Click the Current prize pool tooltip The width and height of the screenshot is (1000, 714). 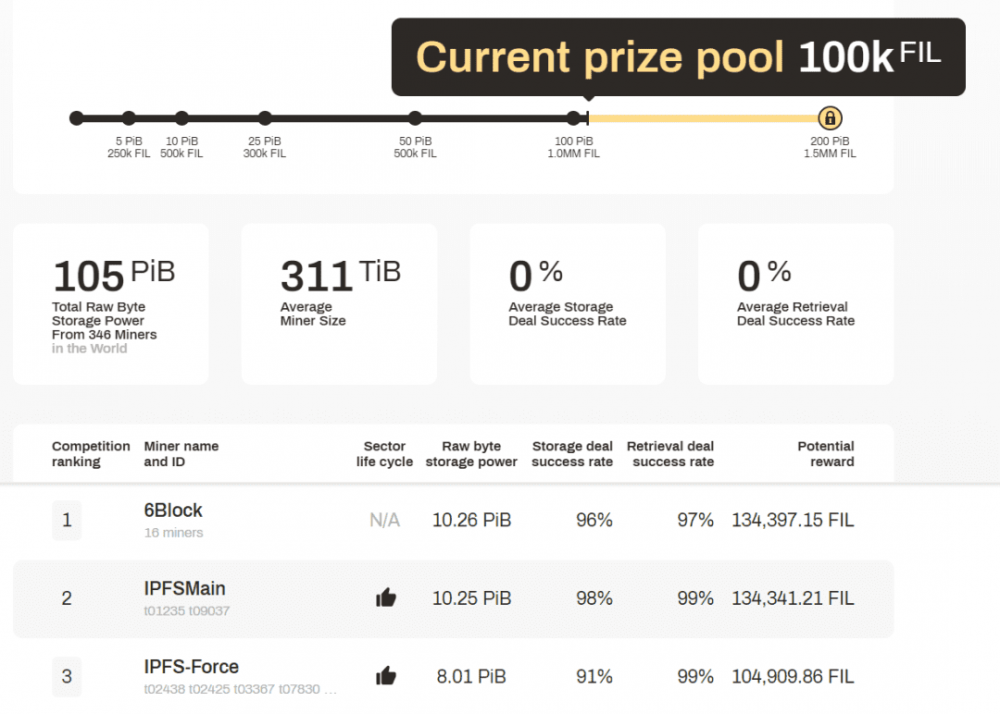[678, 57]
